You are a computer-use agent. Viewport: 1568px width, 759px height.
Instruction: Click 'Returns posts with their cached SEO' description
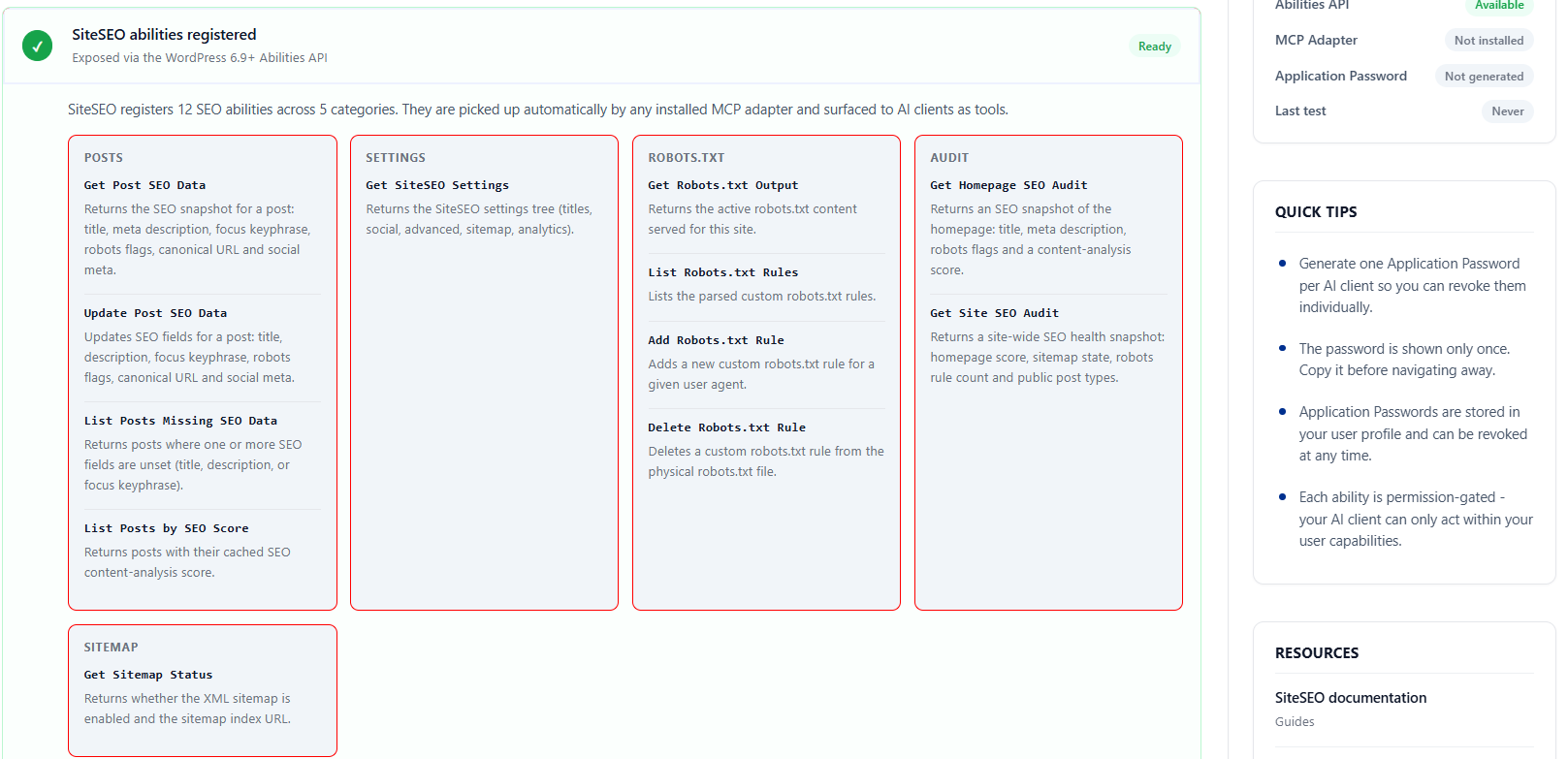(187, 562)
